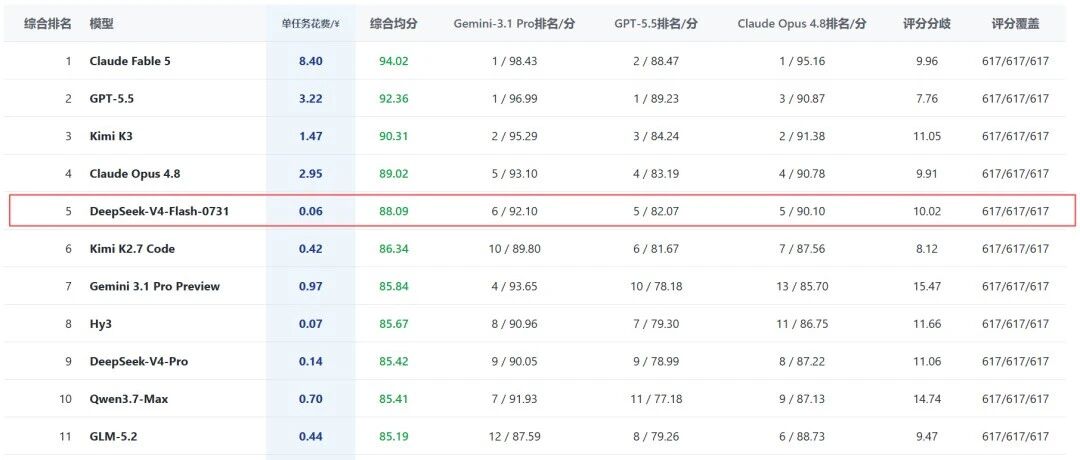Click average score 85.19

pos(393,436)
